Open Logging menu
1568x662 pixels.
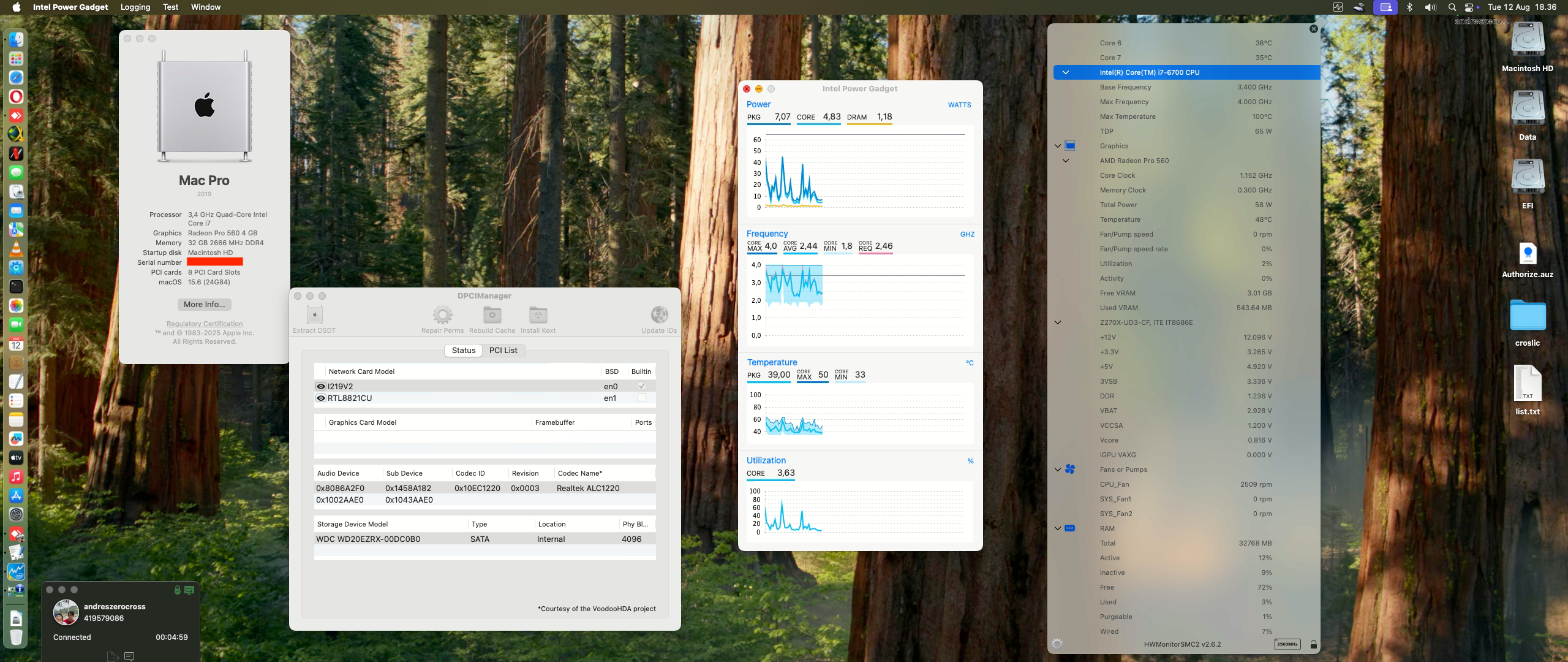point(135,7)
